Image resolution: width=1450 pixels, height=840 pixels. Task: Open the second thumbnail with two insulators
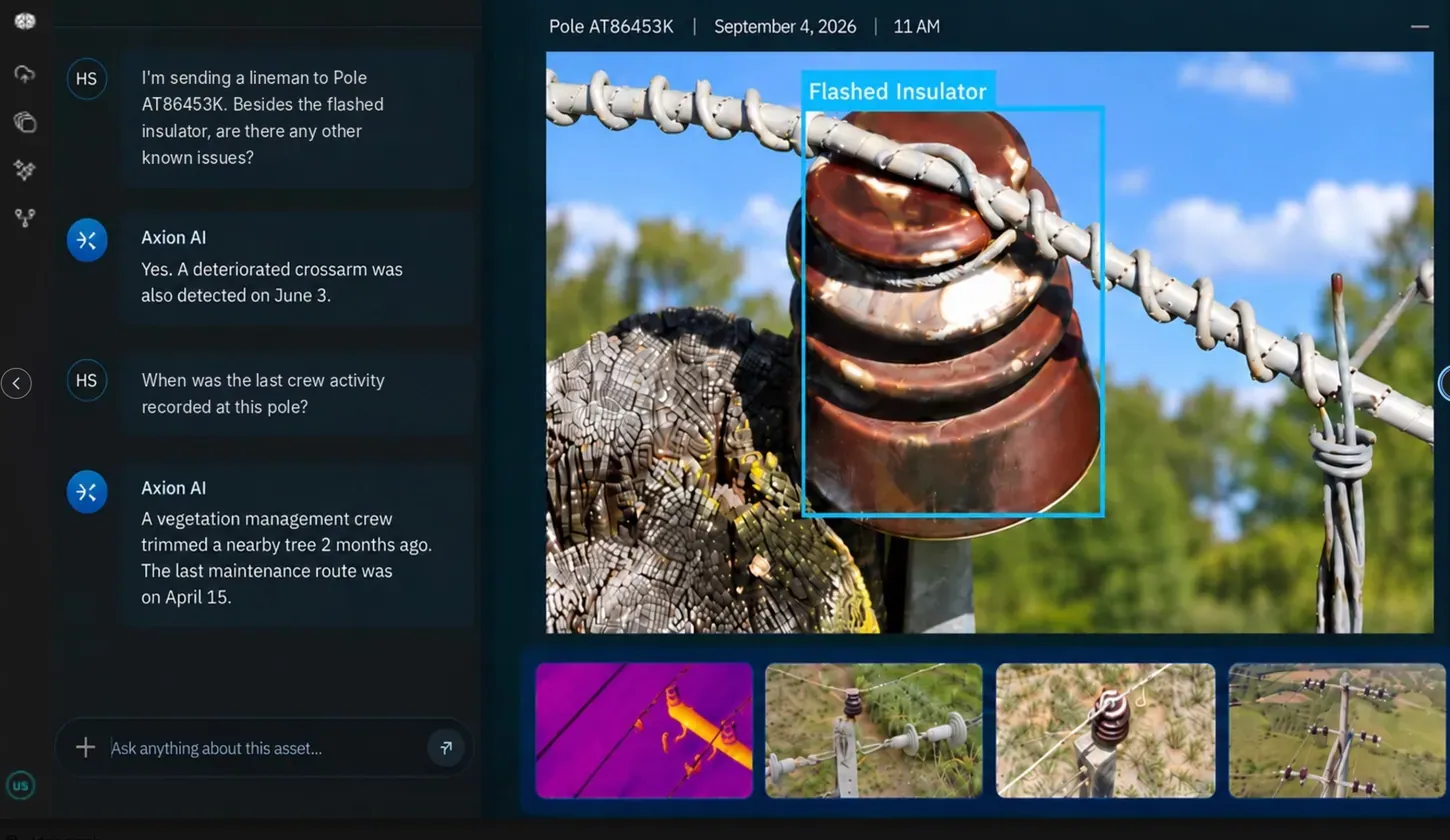pos(874,730)
